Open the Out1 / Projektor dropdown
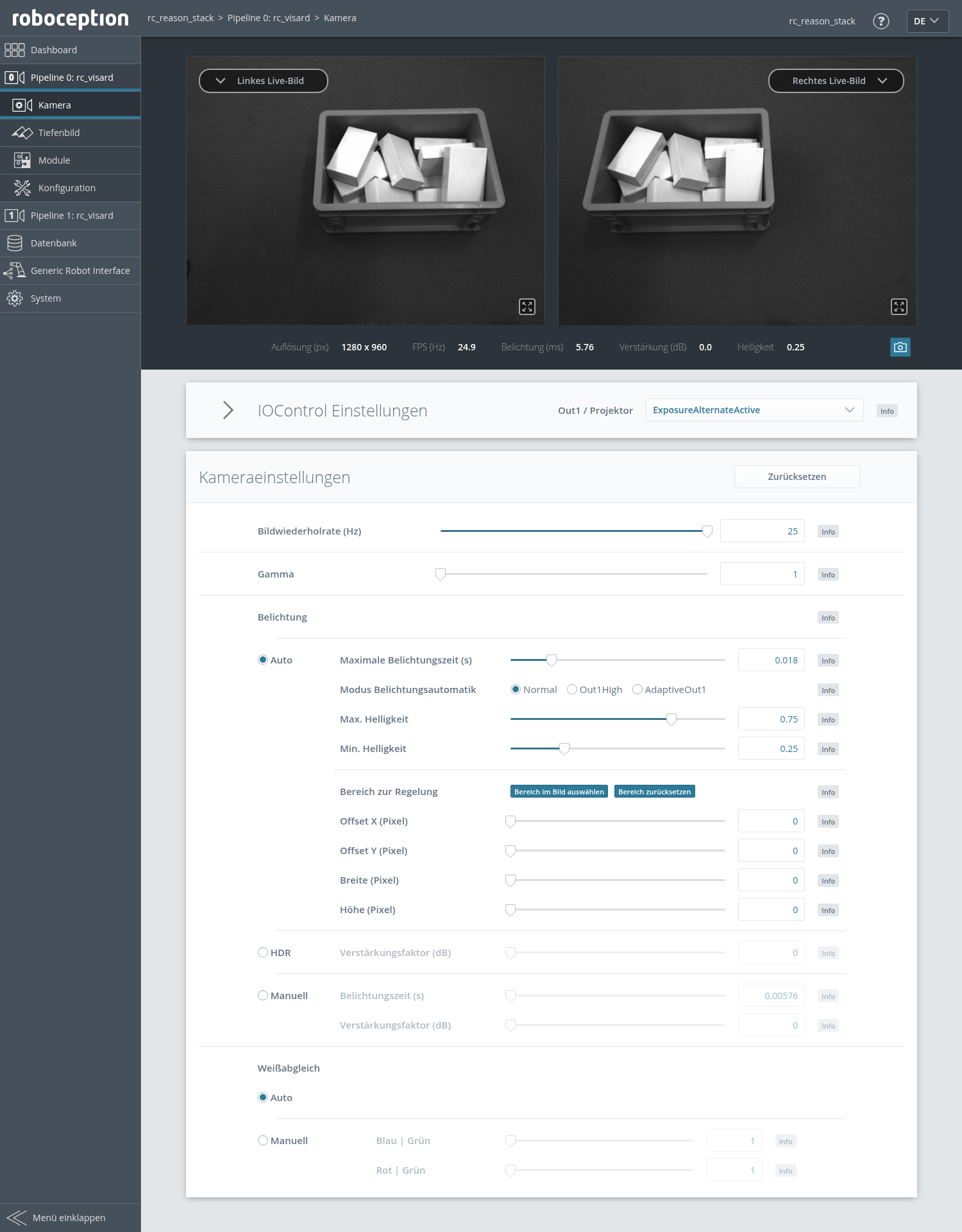The width and height of the screenshot is (962, 1232). pyautogui.click(x=754, y=410)
